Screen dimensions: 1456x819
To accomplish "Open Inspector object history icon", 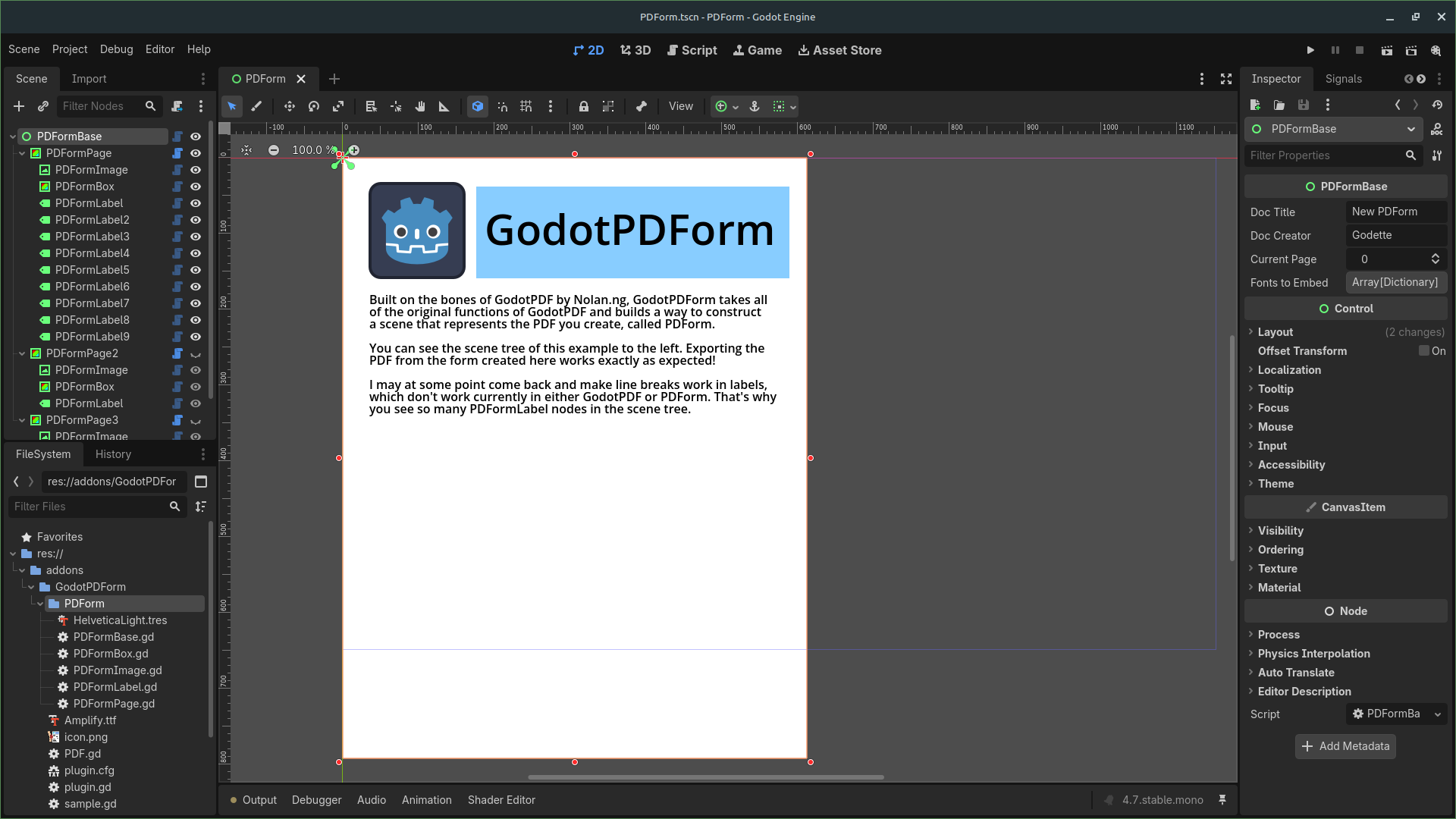I will pos(1437,105).
